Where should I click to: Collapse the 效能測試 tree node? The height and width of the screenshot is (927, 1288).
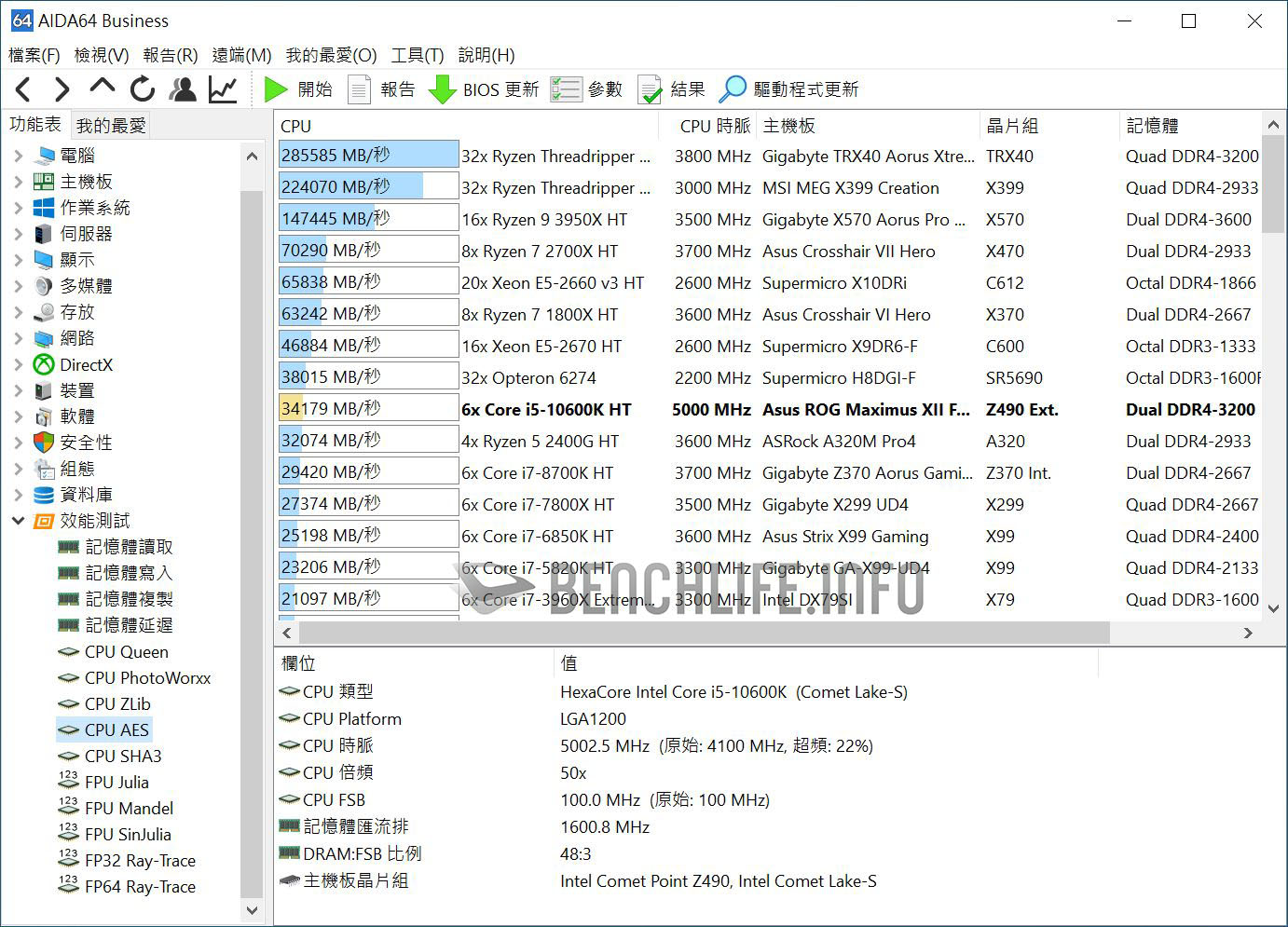point(18,521)
